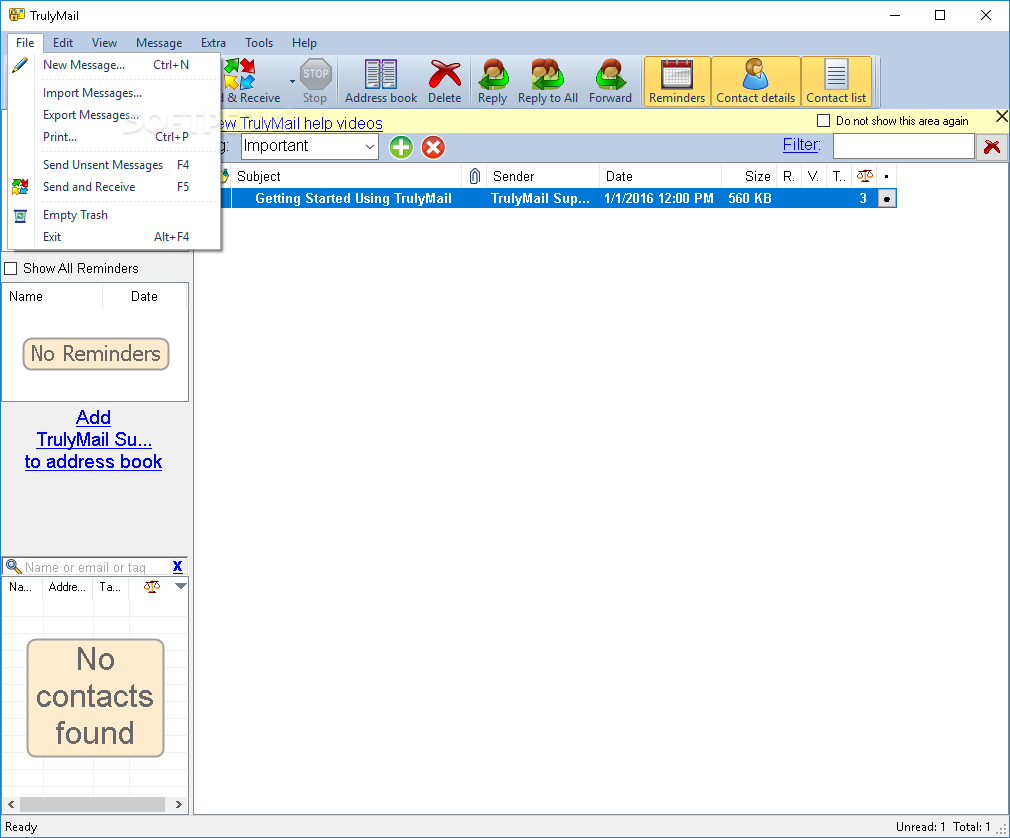
Task: Click the Name or email or tag field
Action: click(97, 567)
